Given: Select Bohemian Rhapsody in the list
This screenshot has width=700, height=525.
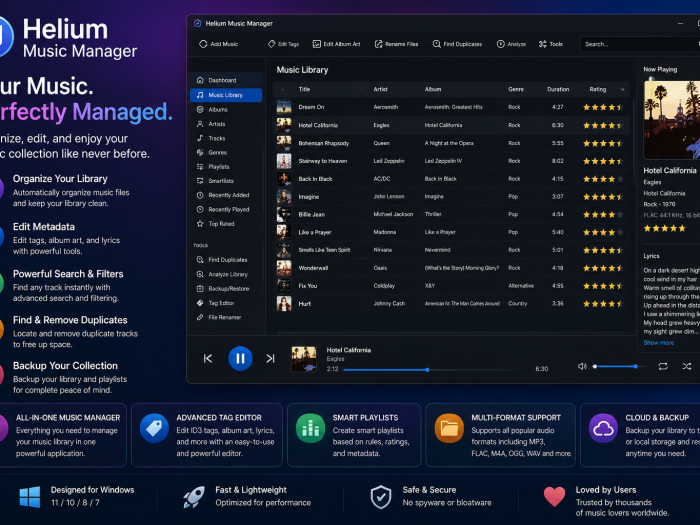Looking at the screenshot, I should (x=451, y=143).
